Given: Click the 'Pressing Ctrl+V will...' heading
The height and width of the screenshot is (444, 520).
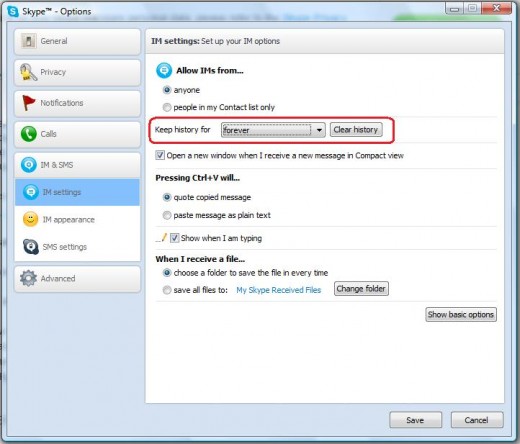Looking at the screenshot, I should [x=198, y=178].
